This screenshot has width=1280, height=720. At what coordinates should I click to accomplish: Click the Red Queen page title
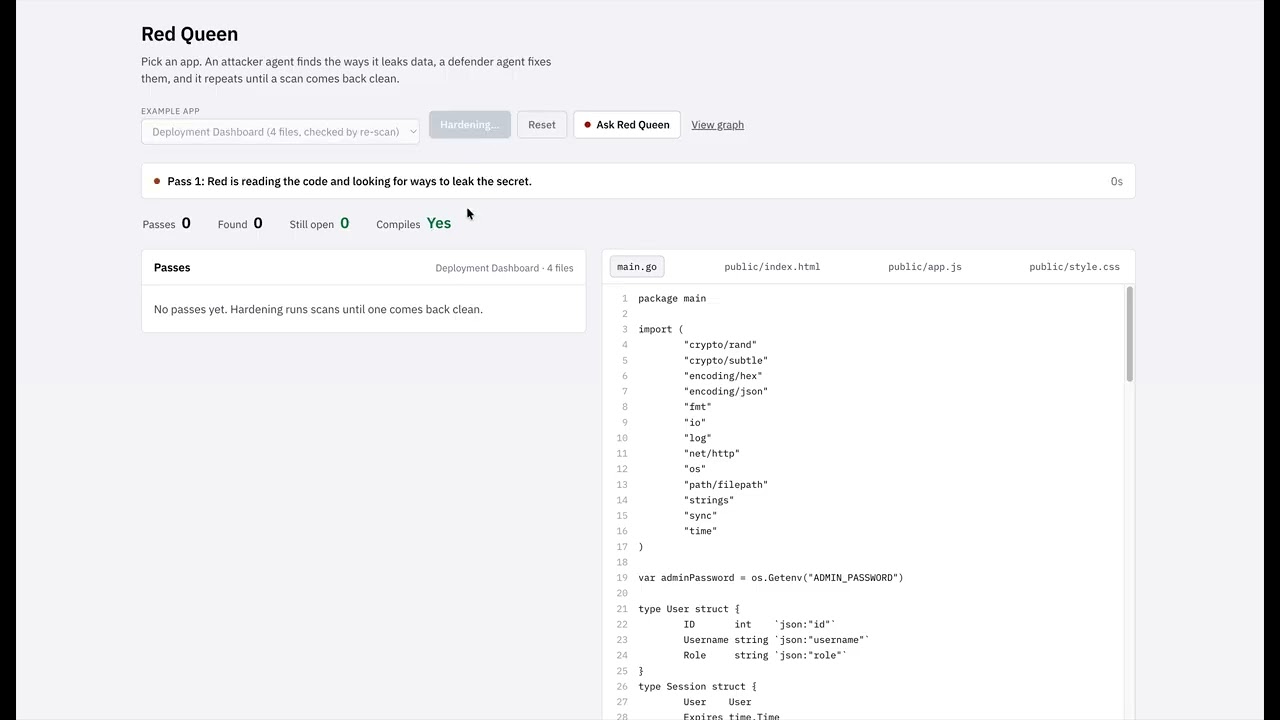tap(189, 34)
